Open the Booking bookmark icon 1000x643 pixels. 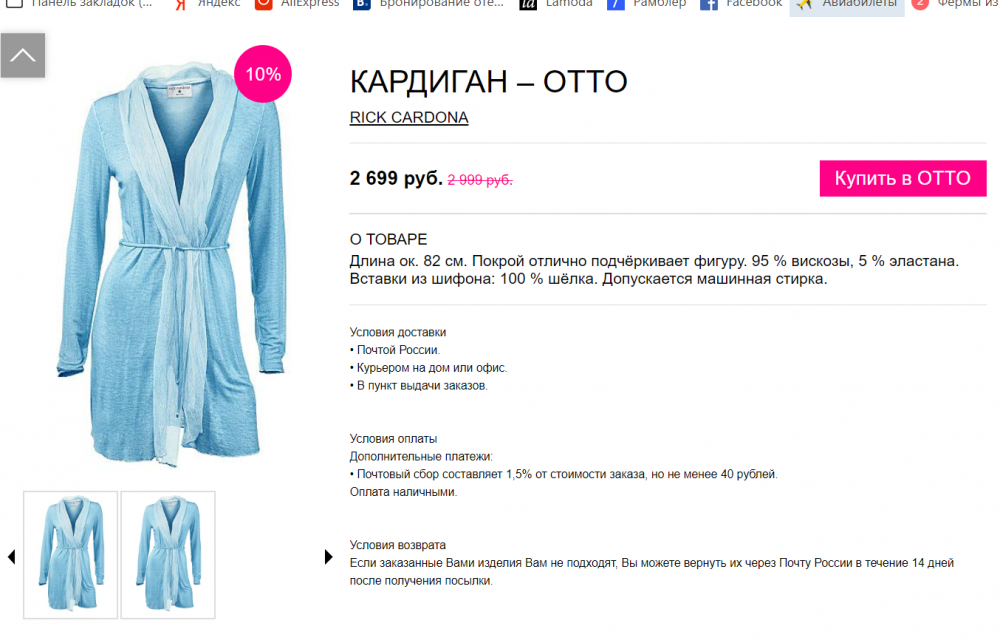click(x=362, y=4)
